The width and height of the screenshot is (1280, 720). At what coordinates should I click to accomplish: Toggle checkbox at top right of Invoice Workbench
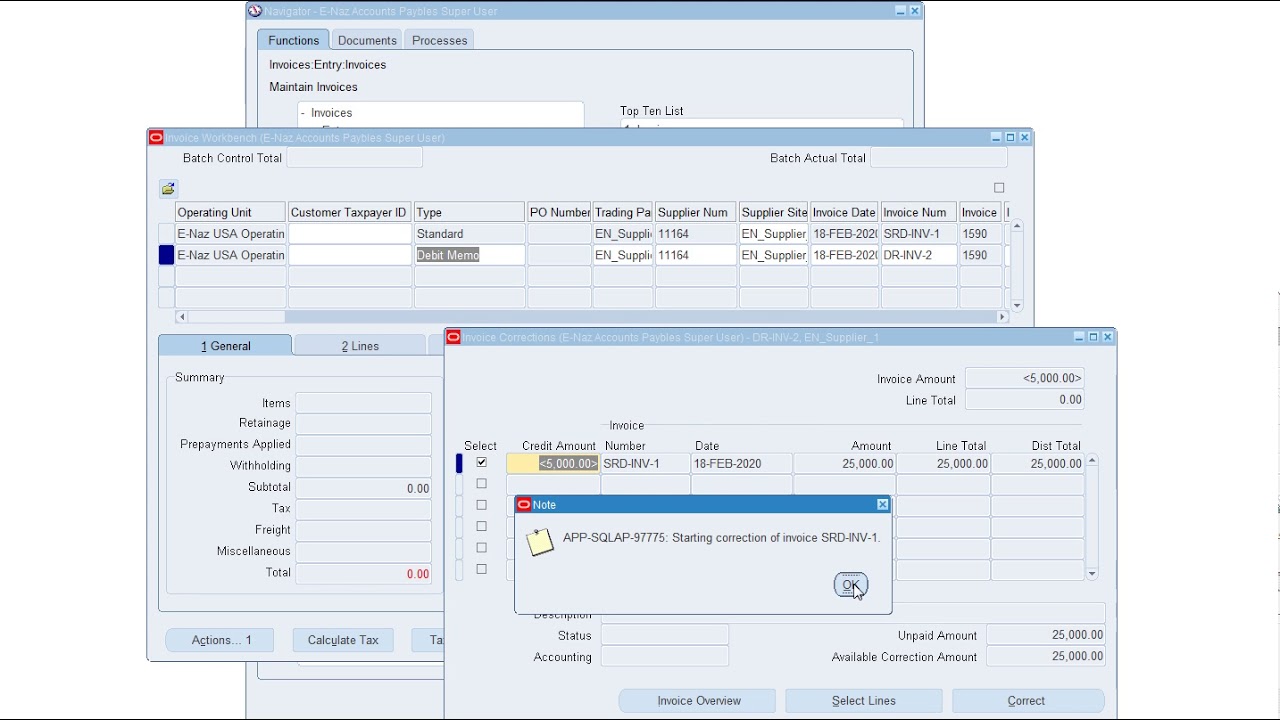(x=999, y=188)
